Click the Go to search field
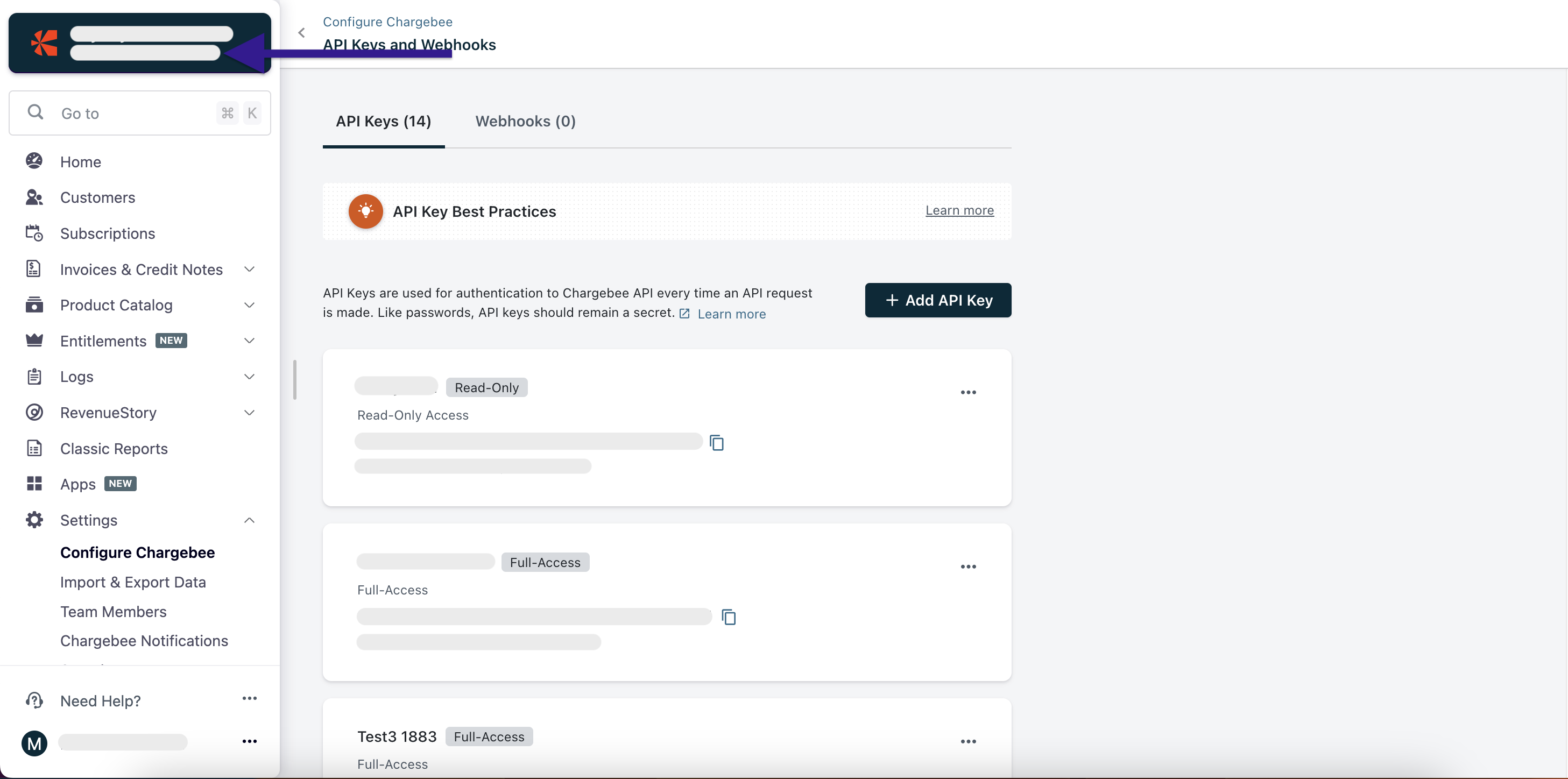The image size is (1568, 779). [139, 113]
